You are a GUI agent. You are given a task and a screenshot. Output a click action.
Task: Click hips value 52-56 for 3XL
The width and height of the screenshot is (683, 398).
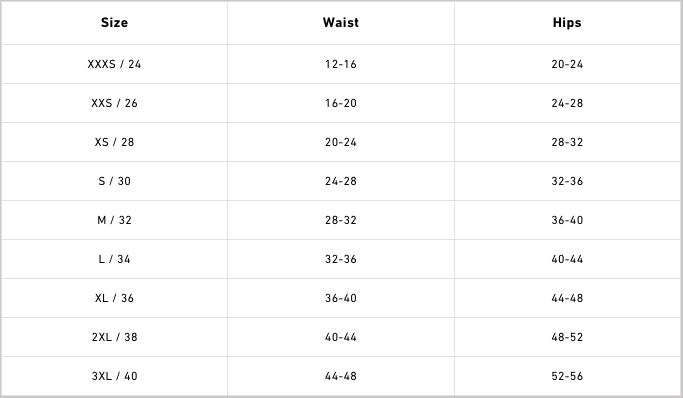pos(567,376)
